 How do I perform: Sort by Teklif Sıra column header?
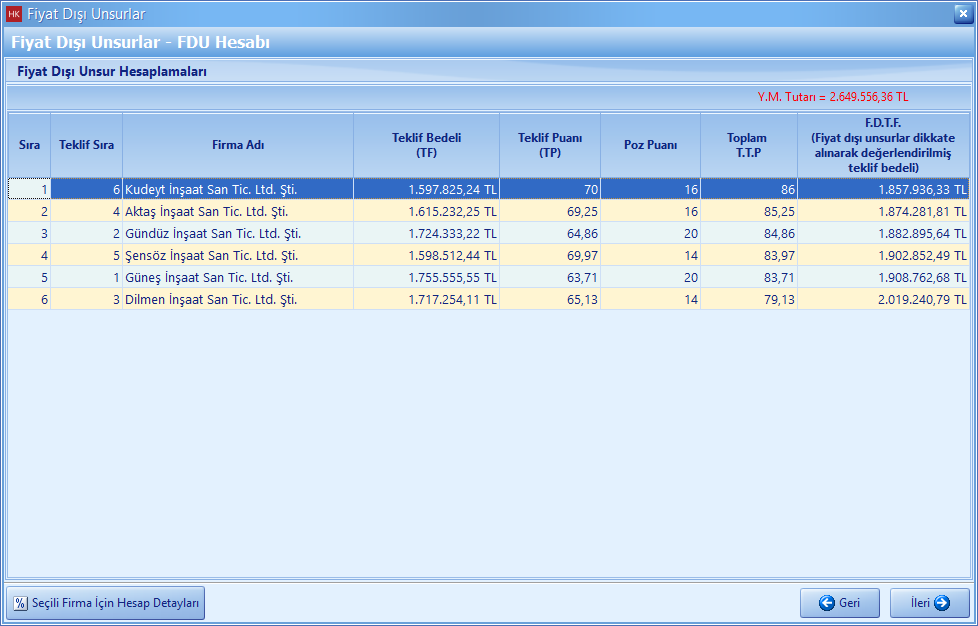(x=86, y=145)
